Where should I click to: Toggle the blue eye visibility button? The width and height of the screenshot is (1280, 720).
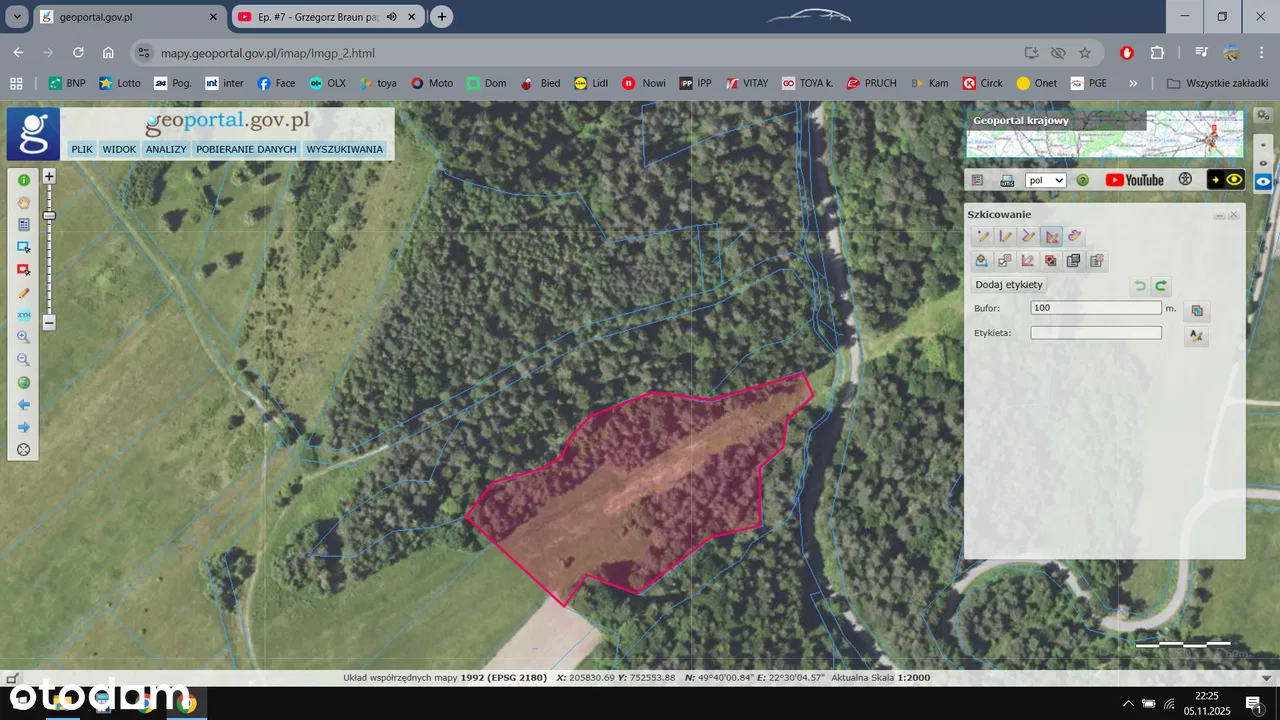(x=1263, y=182)
